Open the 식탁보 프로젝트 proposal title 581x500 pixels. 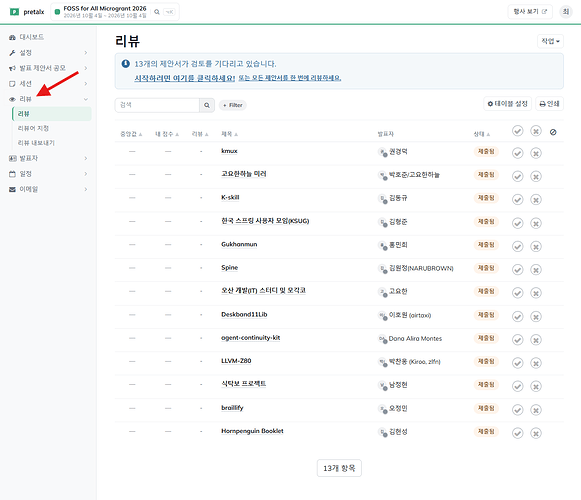click(243, 384)
